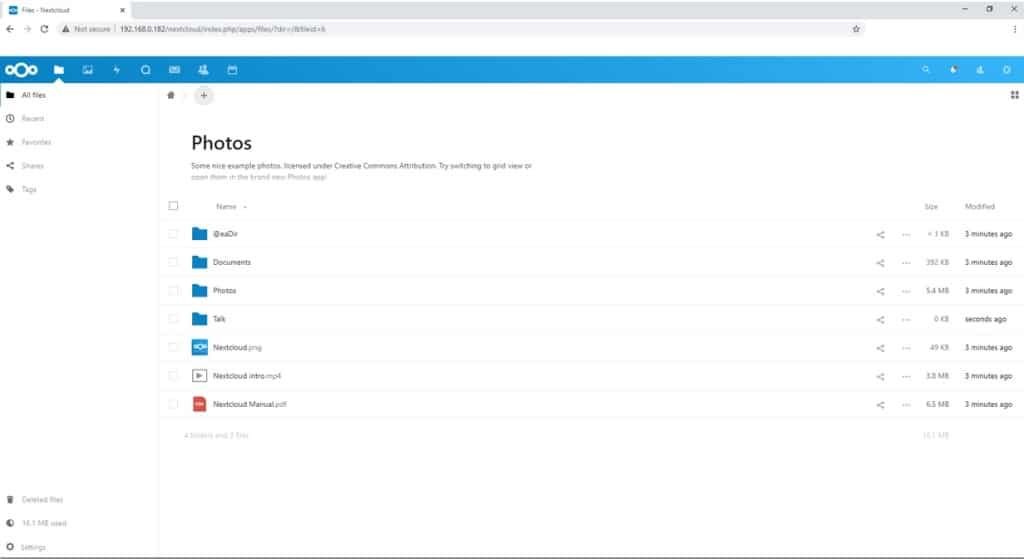Open the Photos app icon in header

pos(88,70)
